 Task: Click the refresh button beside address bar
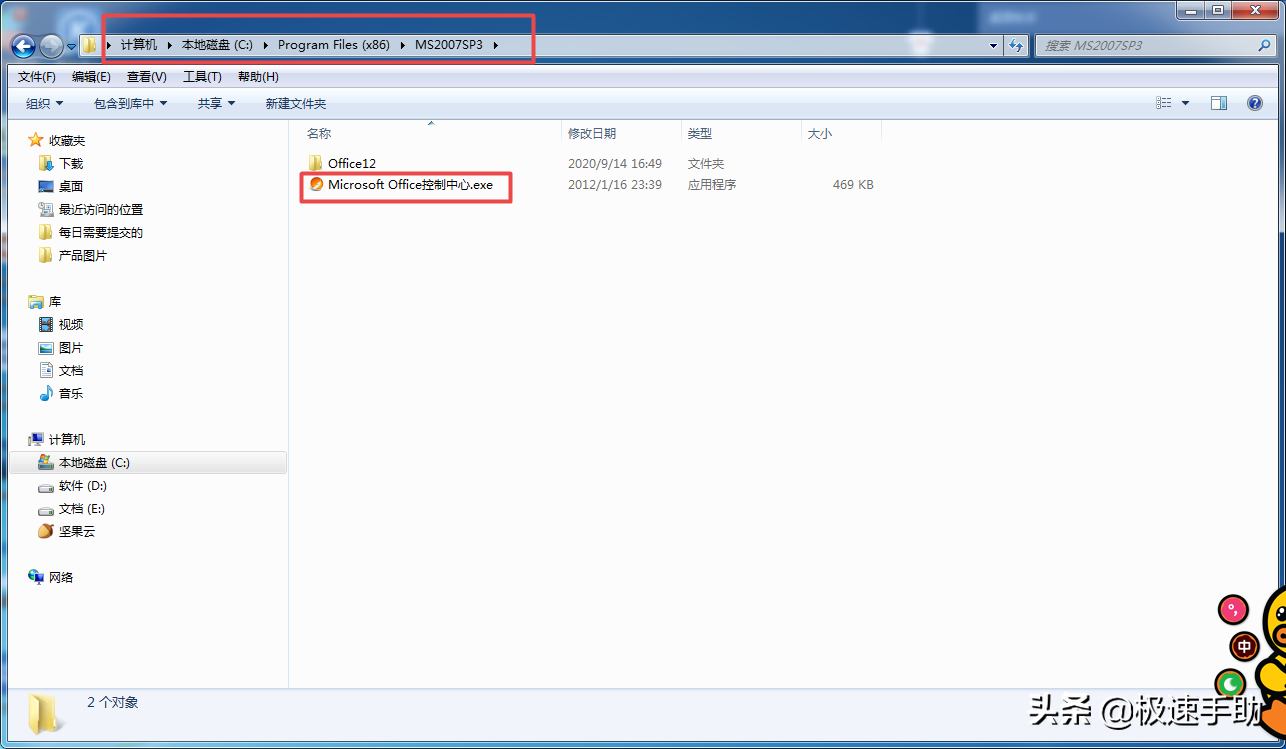tap(1017, 45)
